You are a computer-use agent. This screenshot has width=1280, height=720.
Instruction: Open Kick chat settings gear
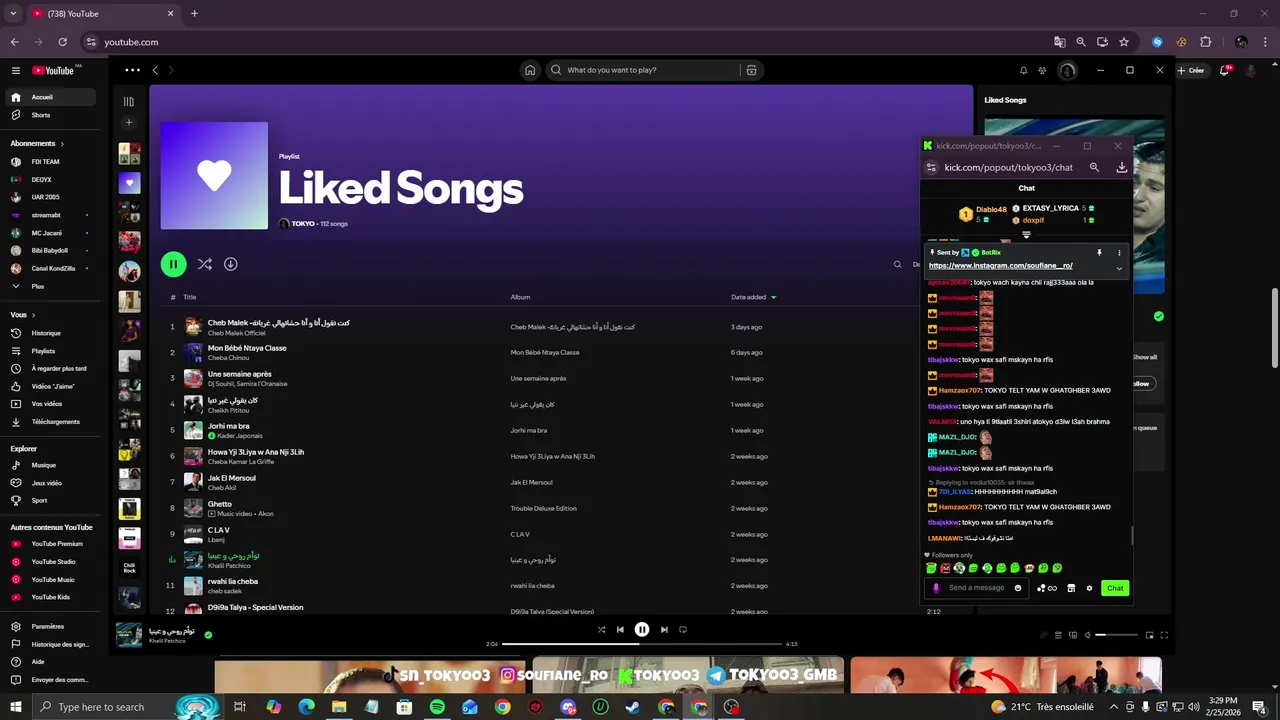pyautogui.click(x=1089, y=588)
